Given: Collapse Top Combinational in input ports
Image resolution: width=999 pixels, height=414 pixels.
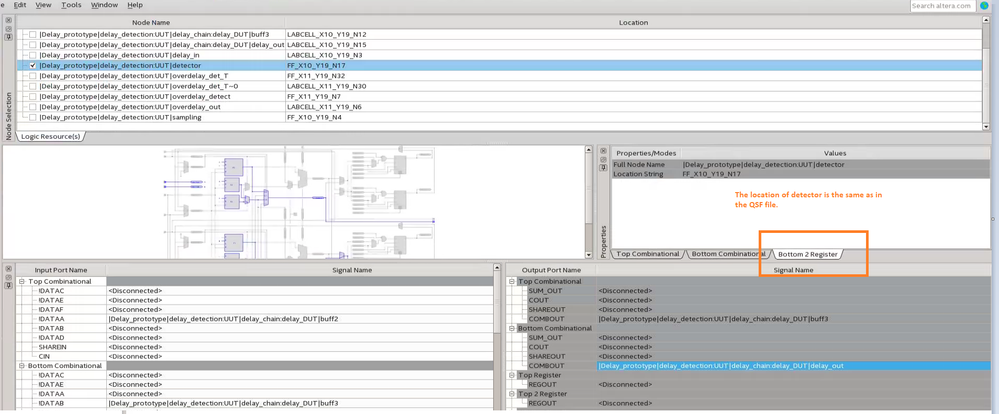Looking at the screenshot, I should coord(22,282).
